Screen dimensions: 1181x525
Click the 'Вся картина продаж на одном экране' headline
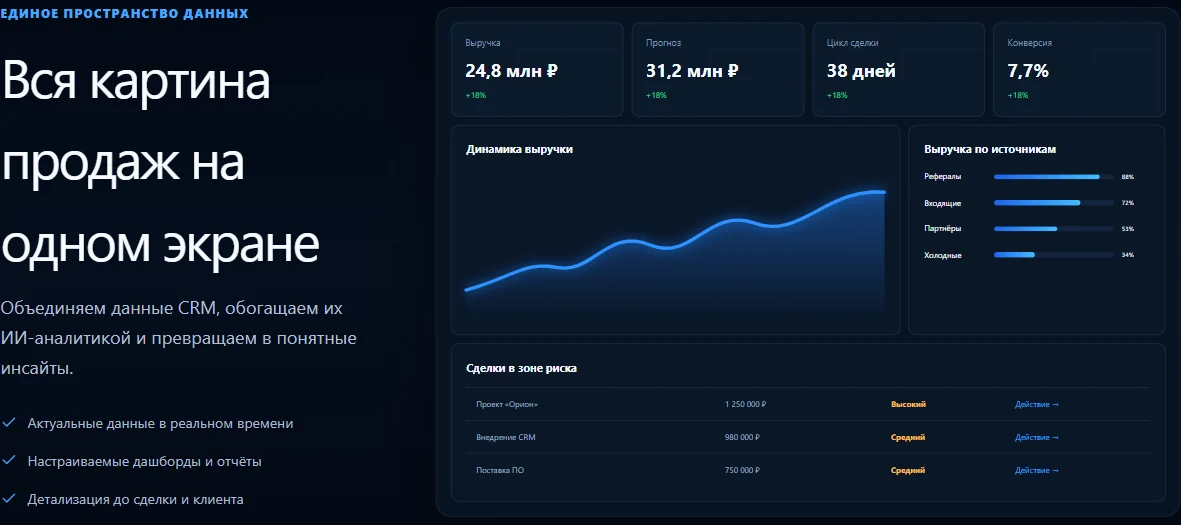pyautogui.click(x=160, y=162)
